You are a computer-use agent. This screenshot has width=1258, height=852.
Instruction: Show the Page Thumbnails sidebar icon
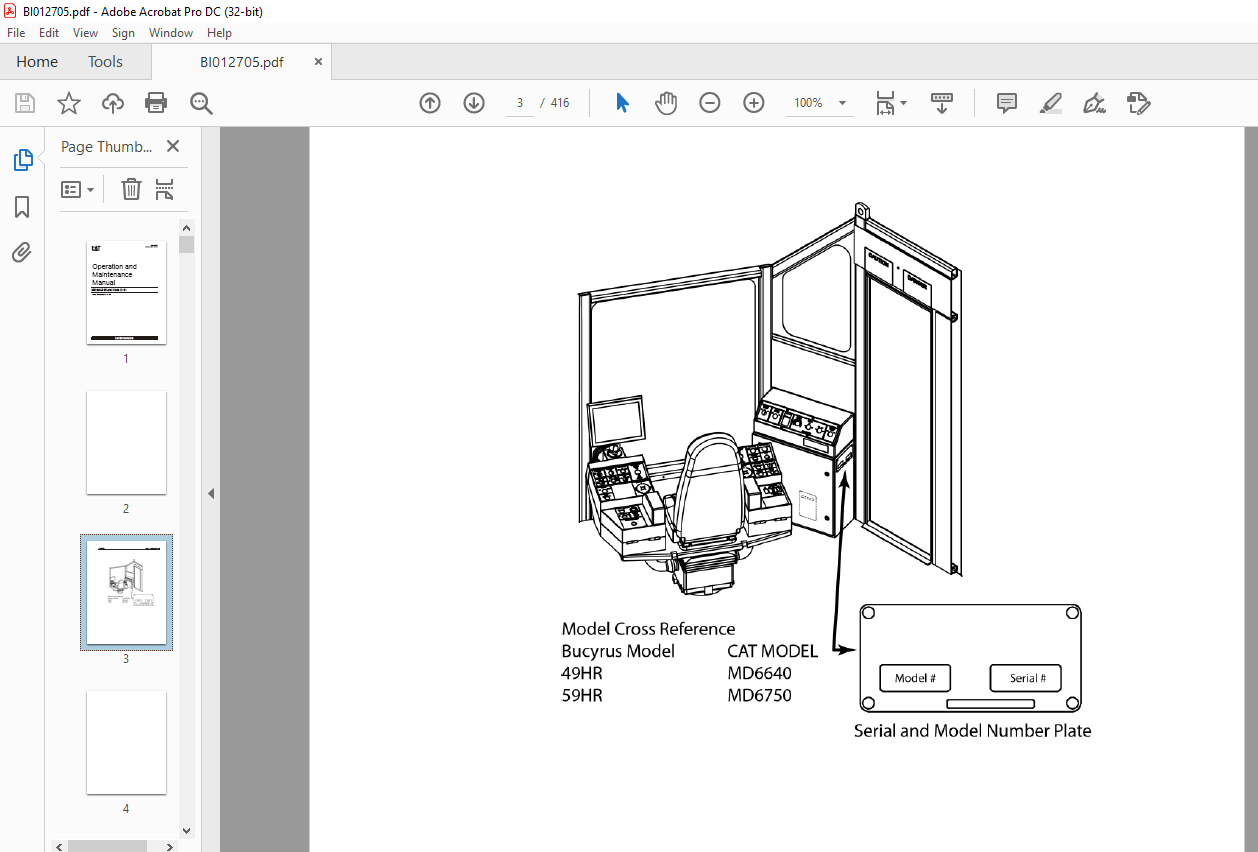[x=22, y=160]
